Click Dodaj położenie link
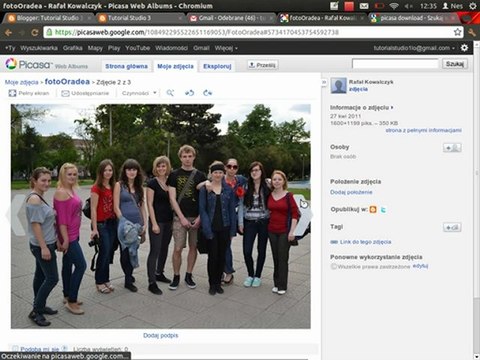480x360 pixels. [x=351, y=192]
